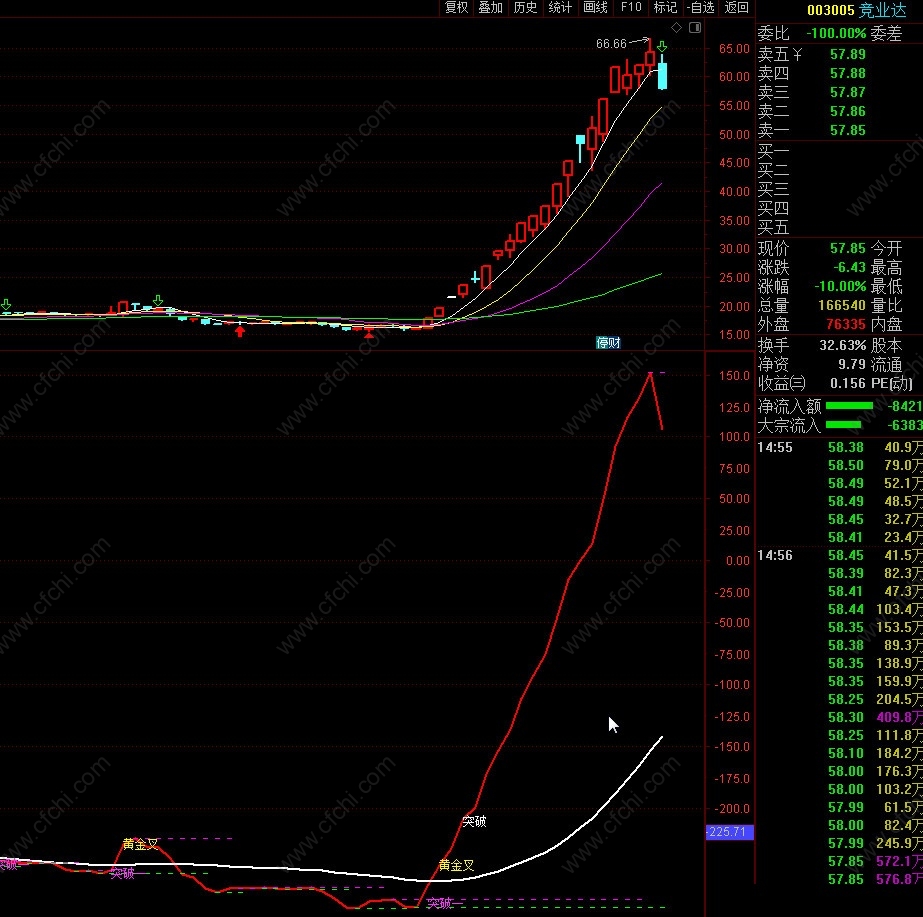Click the 总量 value 166540
The image size is (923, 917).
point(842,305)
